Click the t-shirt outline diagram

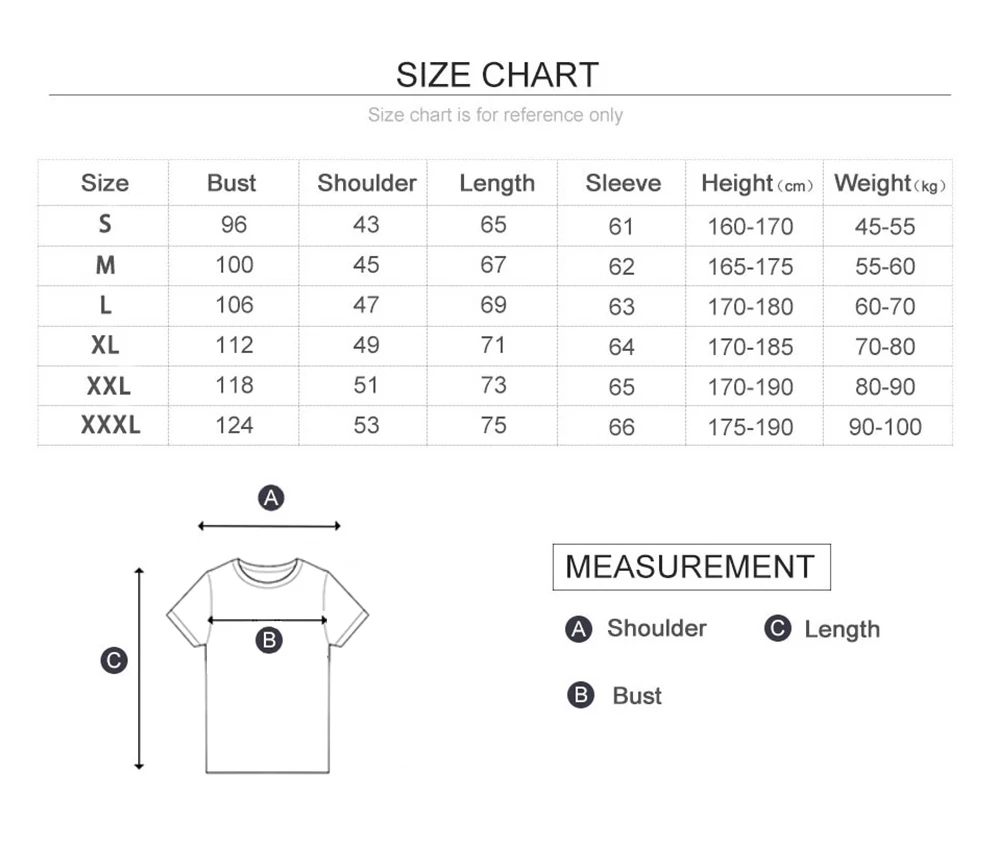pos(267,665)
